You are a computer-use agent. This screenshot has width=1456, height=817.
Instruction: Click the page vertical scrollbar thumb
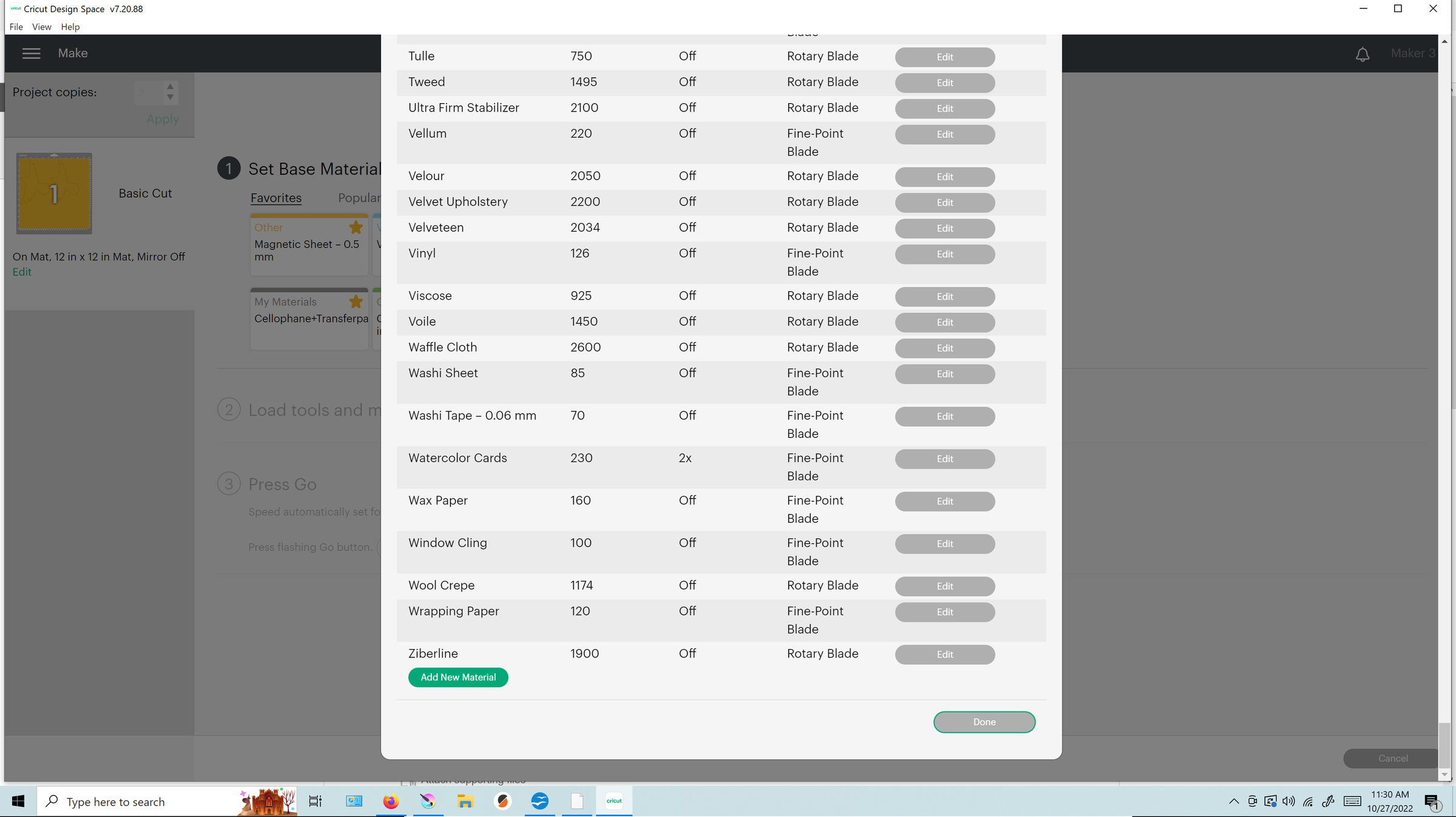[x=1444, y=745]
